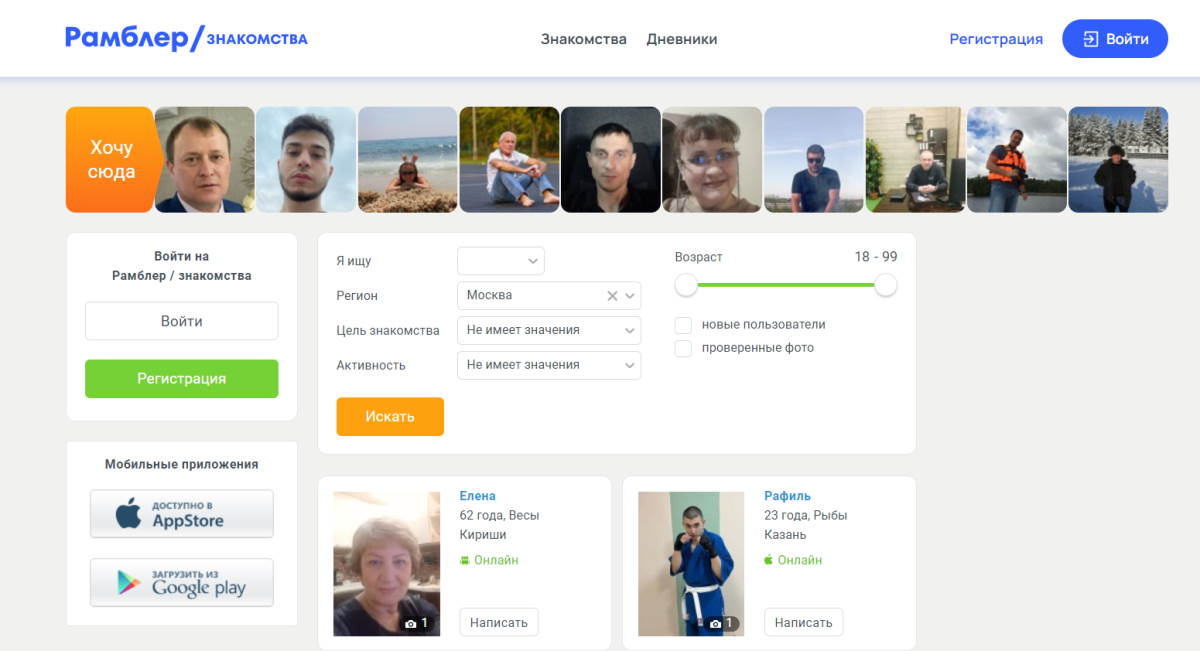The image size is (1200, 651).
Task: Open the Регистрация link in the header
Action: (996, 39)
